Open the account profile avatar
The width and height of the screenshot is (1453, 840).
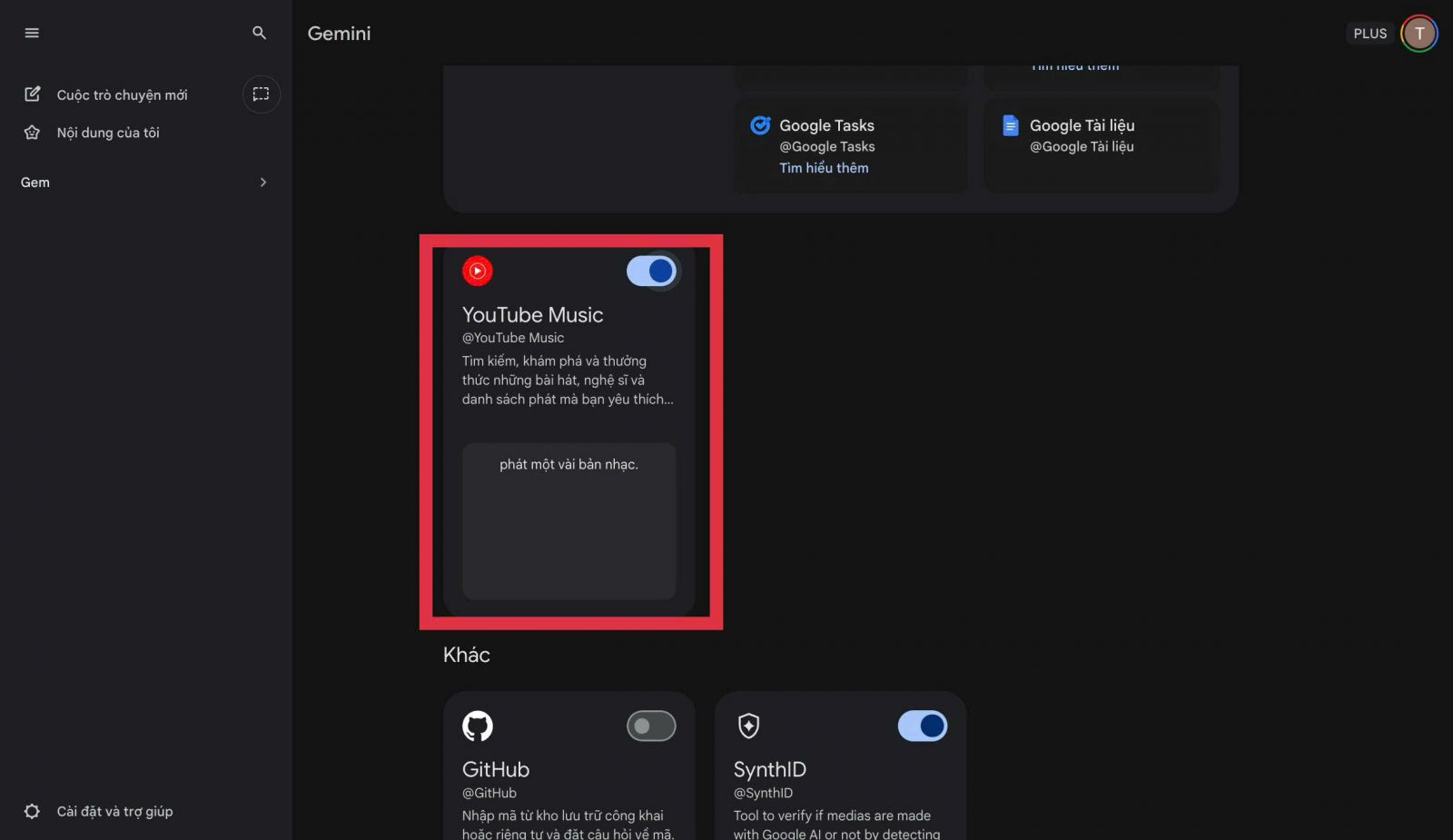(x=1418, y=34)
